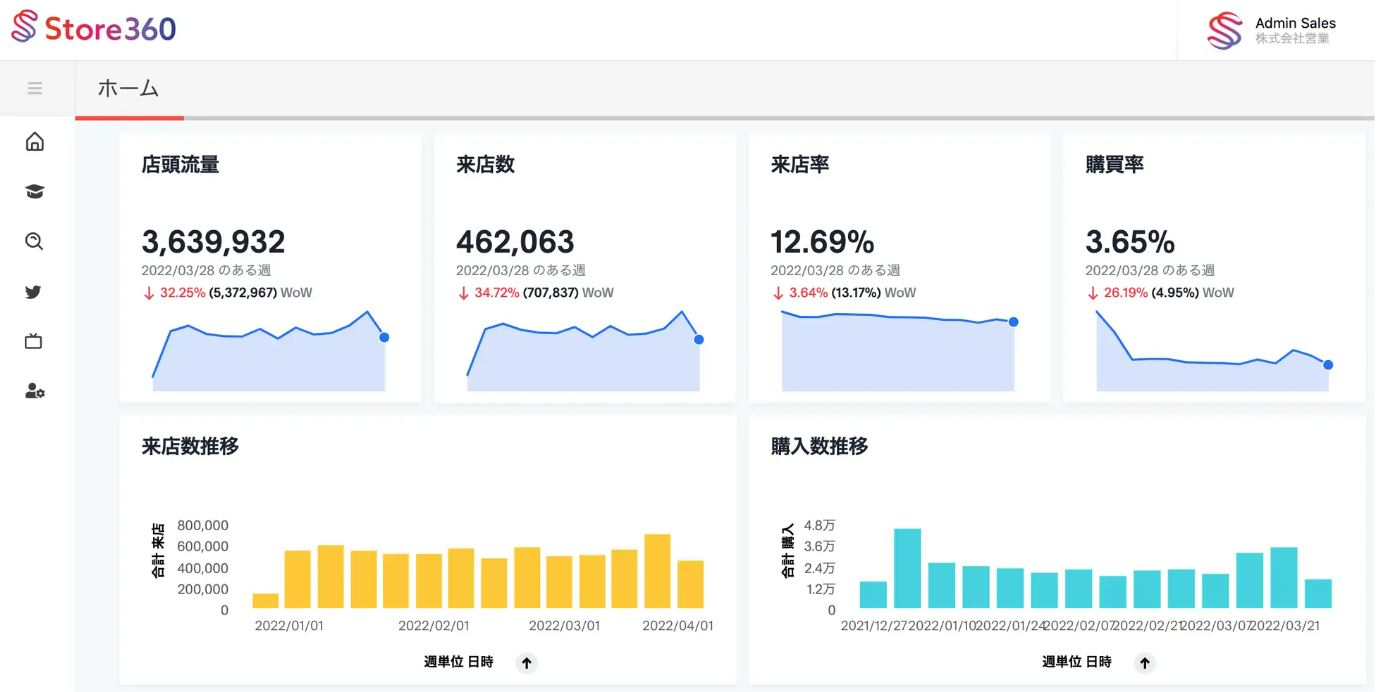Click the 店頭流量 card title
Image resolution: width=1379 pixels, height=692 pixels.
tap(181, 164)
